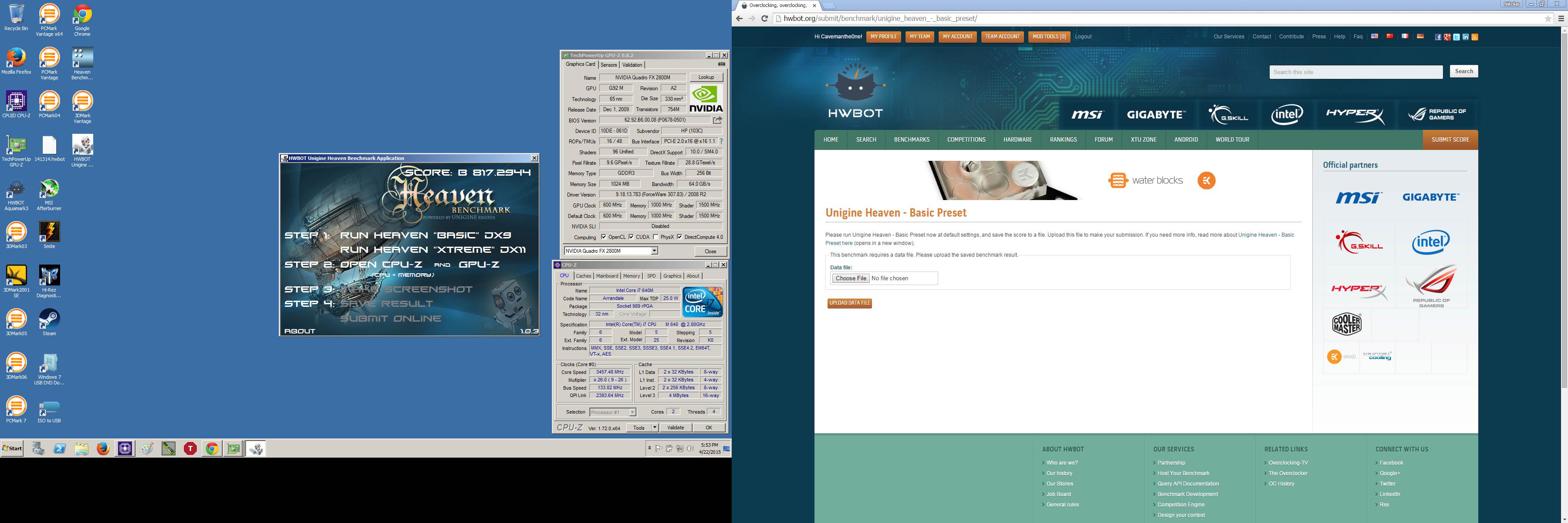This screenshot has height=523, width=1568.
Task: Open the Mainboard tab in CPU-Z
Action: pyautogui.click(x=607, y=276)
